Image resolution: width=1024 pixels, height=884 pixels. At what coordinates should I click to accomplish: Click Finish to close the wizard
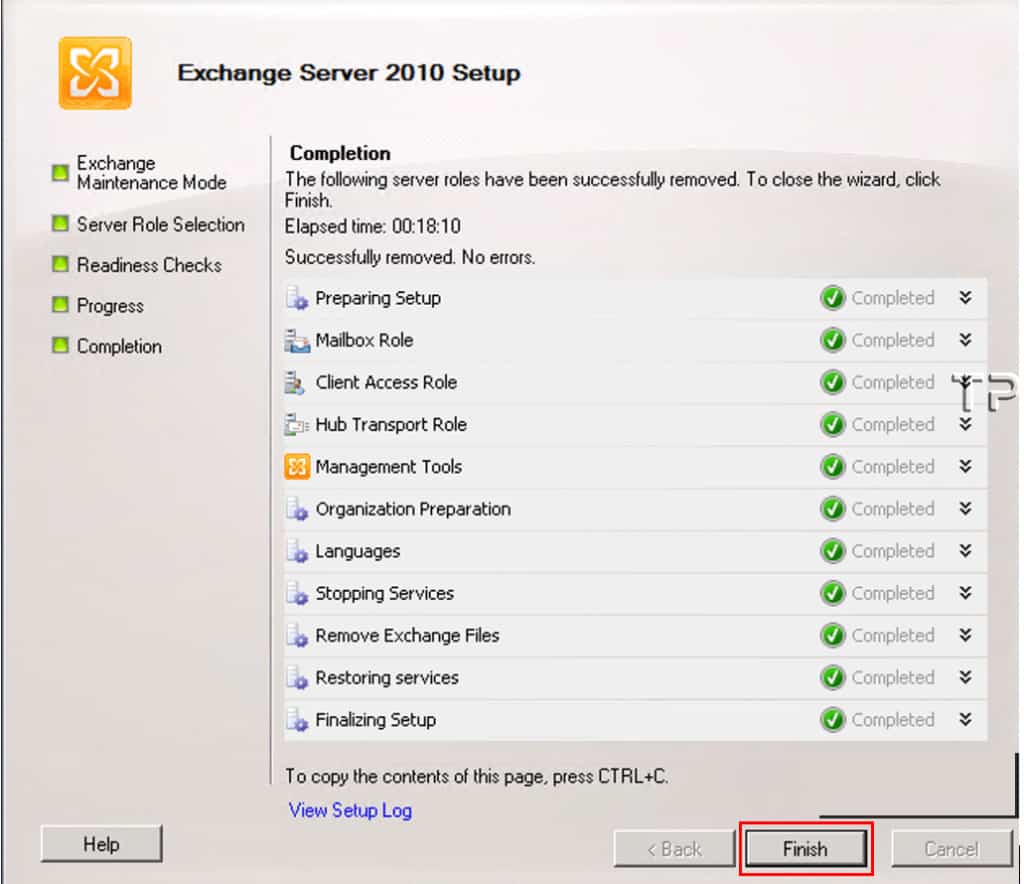(805, 849)
